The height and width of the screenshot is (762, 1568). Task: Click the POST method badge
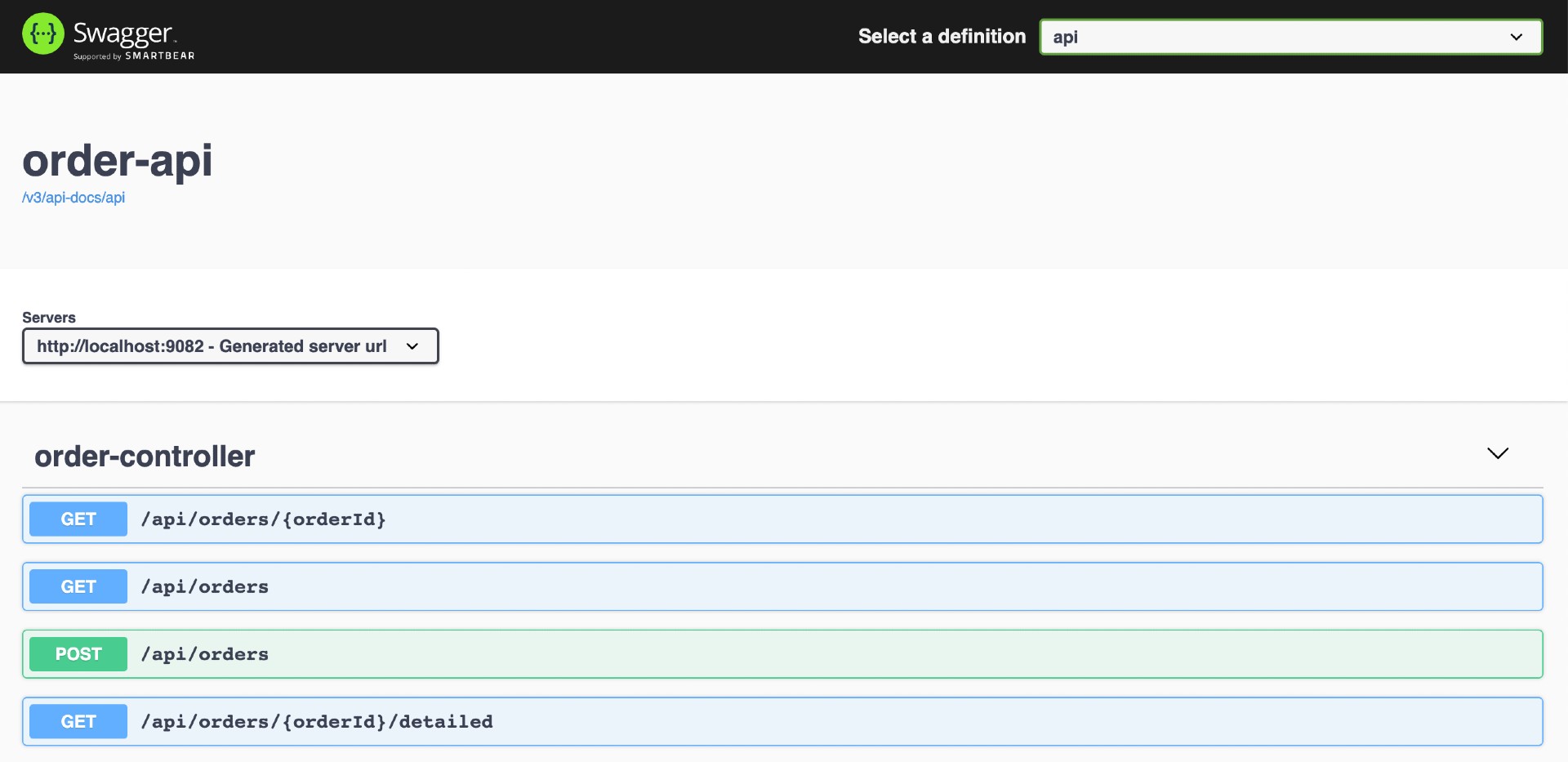point(78,654)
